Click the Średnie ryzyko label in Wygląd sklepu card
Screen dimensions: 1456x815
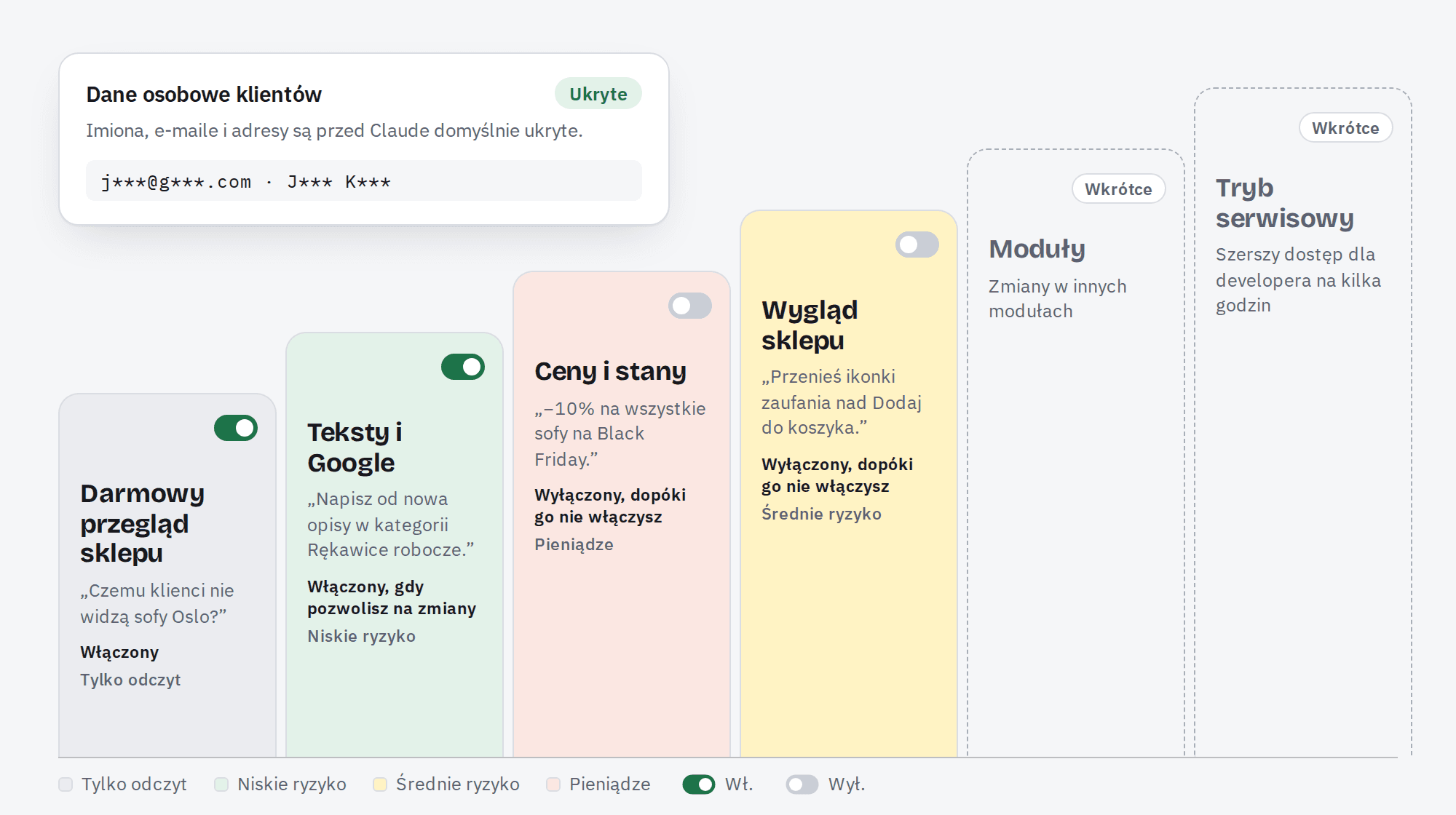coord(821,514)
